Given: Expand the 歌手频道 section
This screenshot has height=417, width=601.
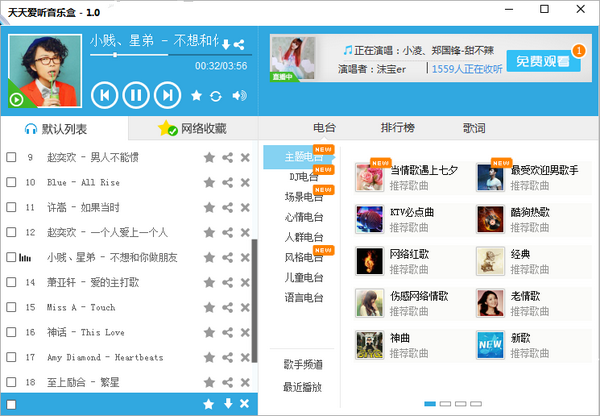Looking at the screenshot, I should [x=303, y=366].
